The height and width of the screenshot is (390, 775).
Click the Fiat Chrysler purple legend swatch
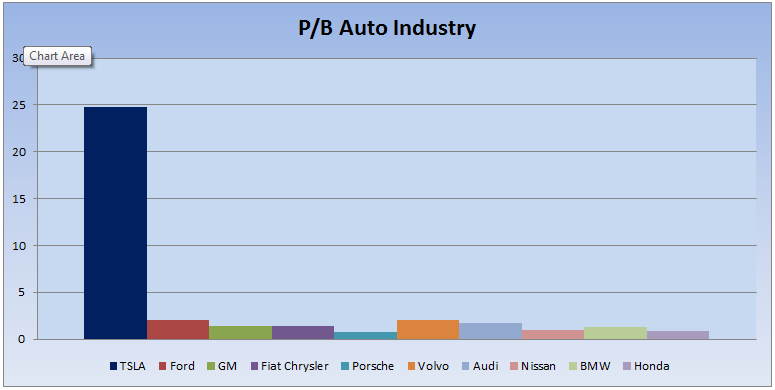tap(254, 366)
